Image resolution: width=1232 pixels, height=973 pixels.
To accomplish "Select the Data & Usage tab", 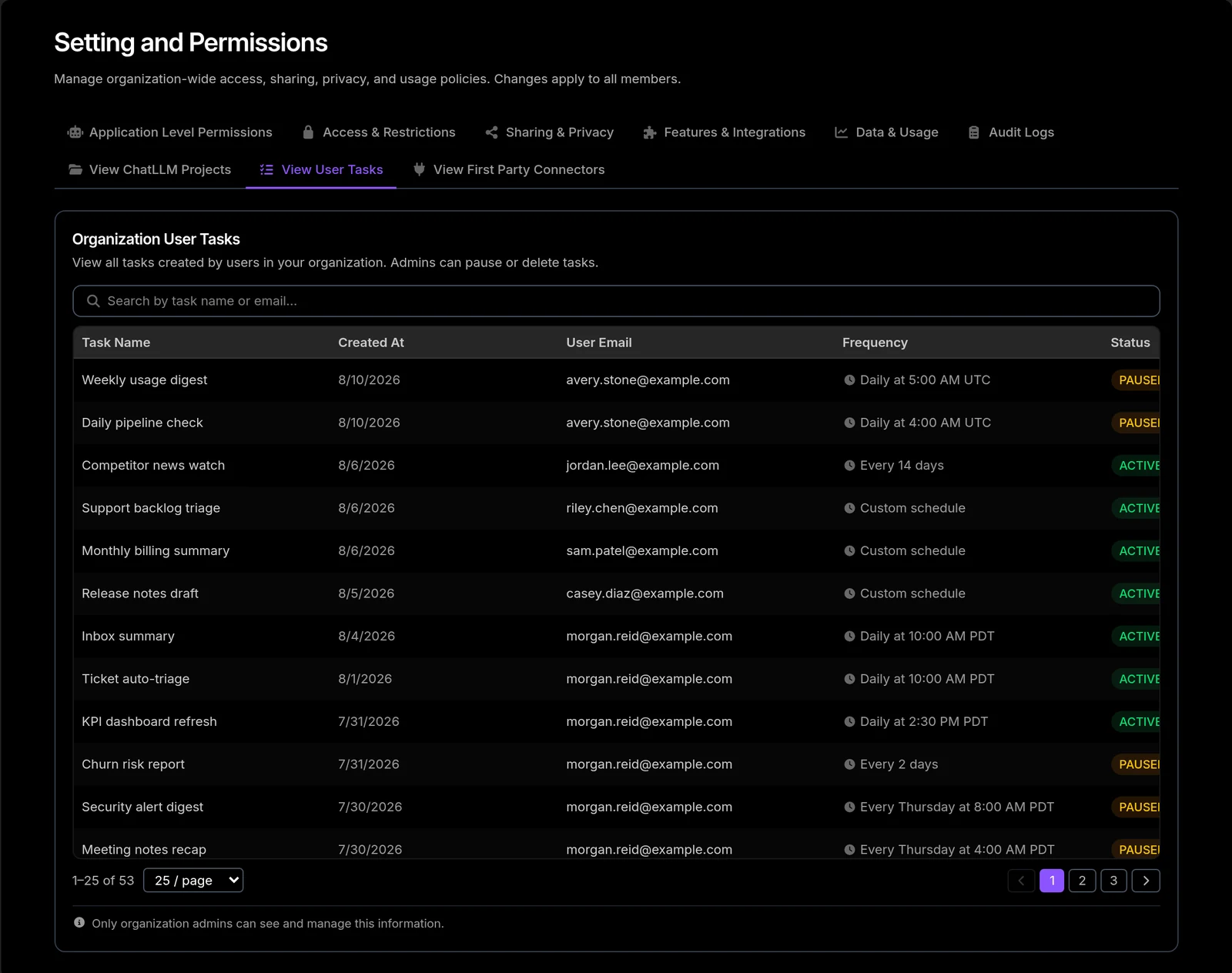I will tap(887, 132).
